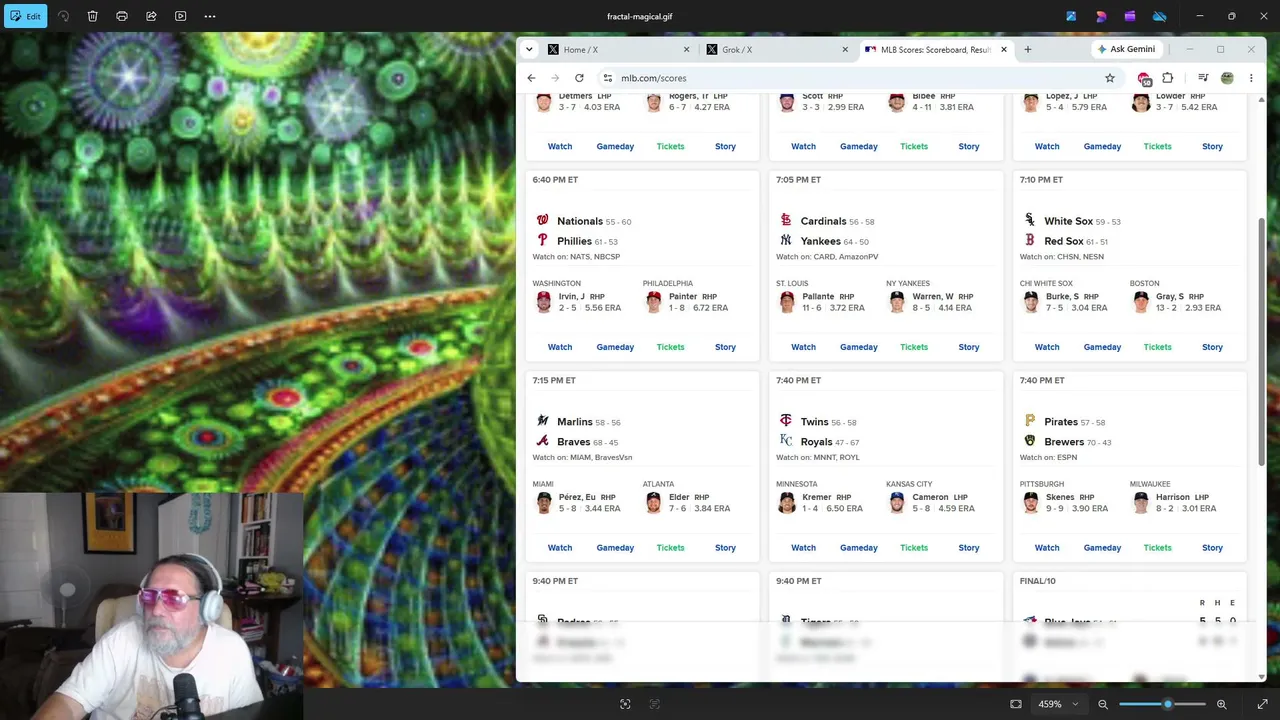Go back to the previous page in Chrome
The width and height of the screenshot is (1280, 720).
[x=531, y=78]
